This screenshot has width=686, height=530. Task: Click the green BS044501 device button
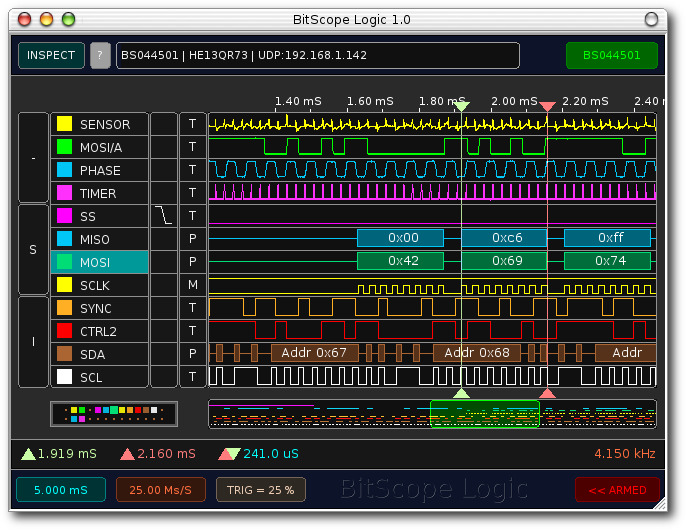(x=611, y=55)
